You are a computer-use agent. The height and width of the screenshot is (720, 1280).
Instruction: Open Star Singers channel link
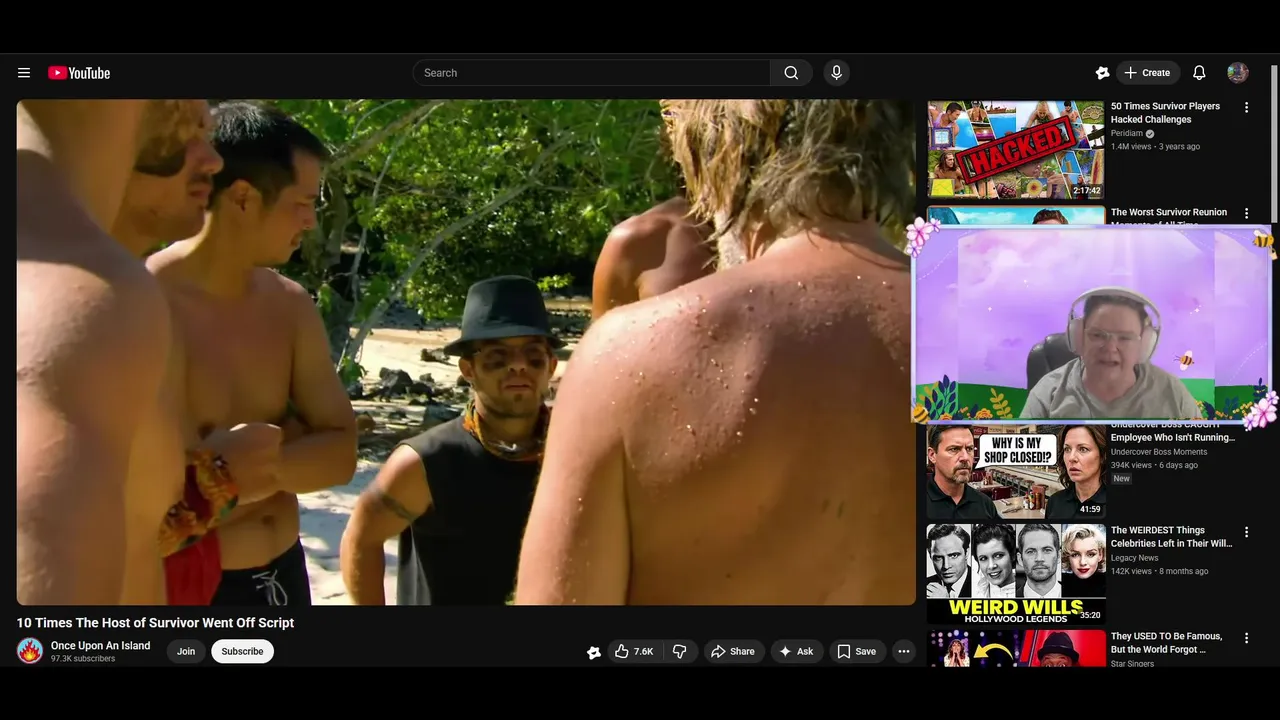click(x=1133, y=664)
